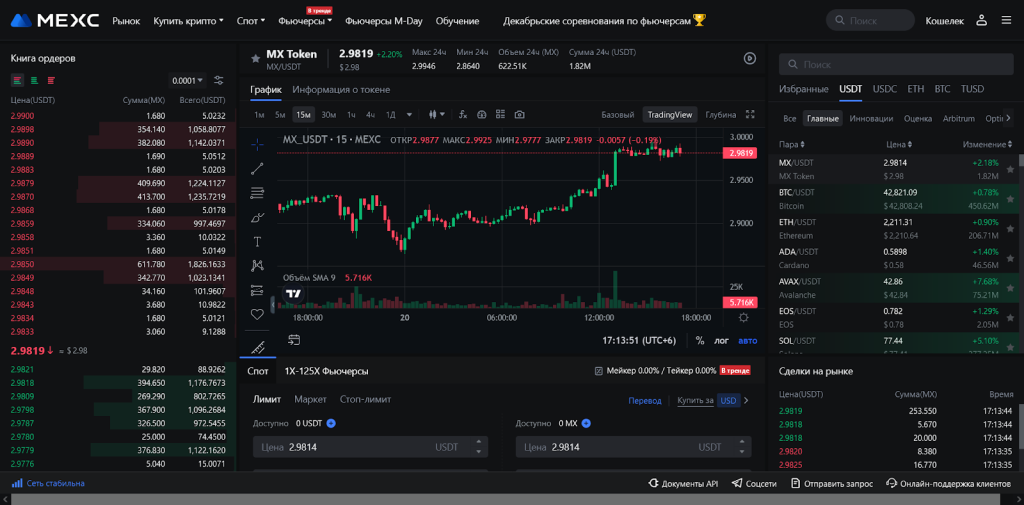The width and height of the screenshot is (1024, 505).
Task: Switch chart to Базовый mode
Action: pyautogui.click(x=617, y=114)
